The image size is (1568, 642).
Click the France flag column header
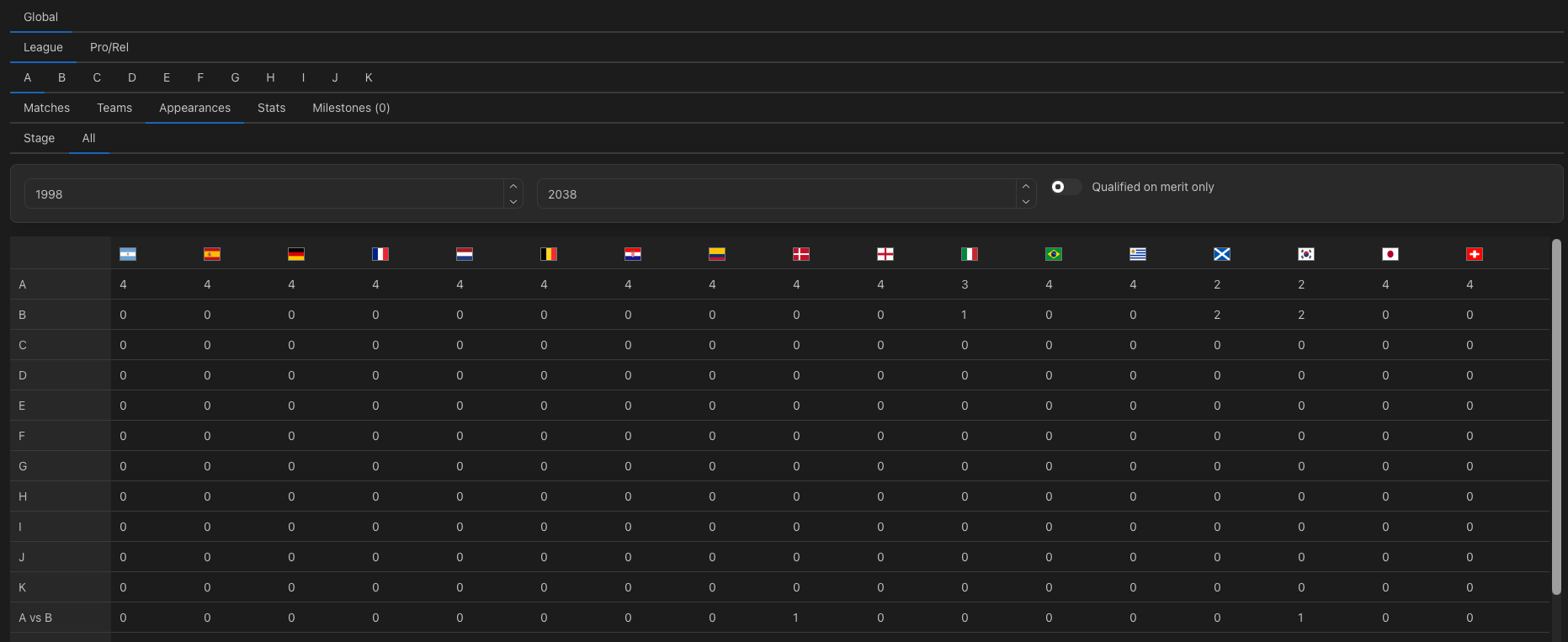tap(380, 254)
